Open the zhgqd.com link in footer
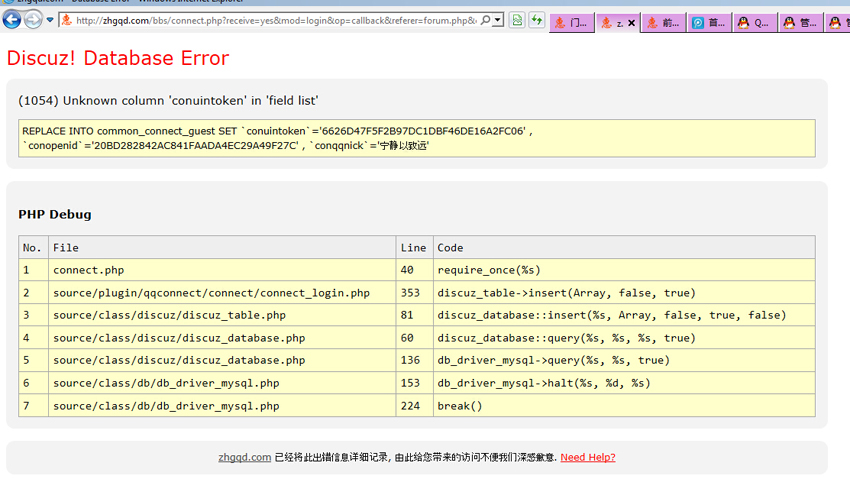 [x=244, y=457]
